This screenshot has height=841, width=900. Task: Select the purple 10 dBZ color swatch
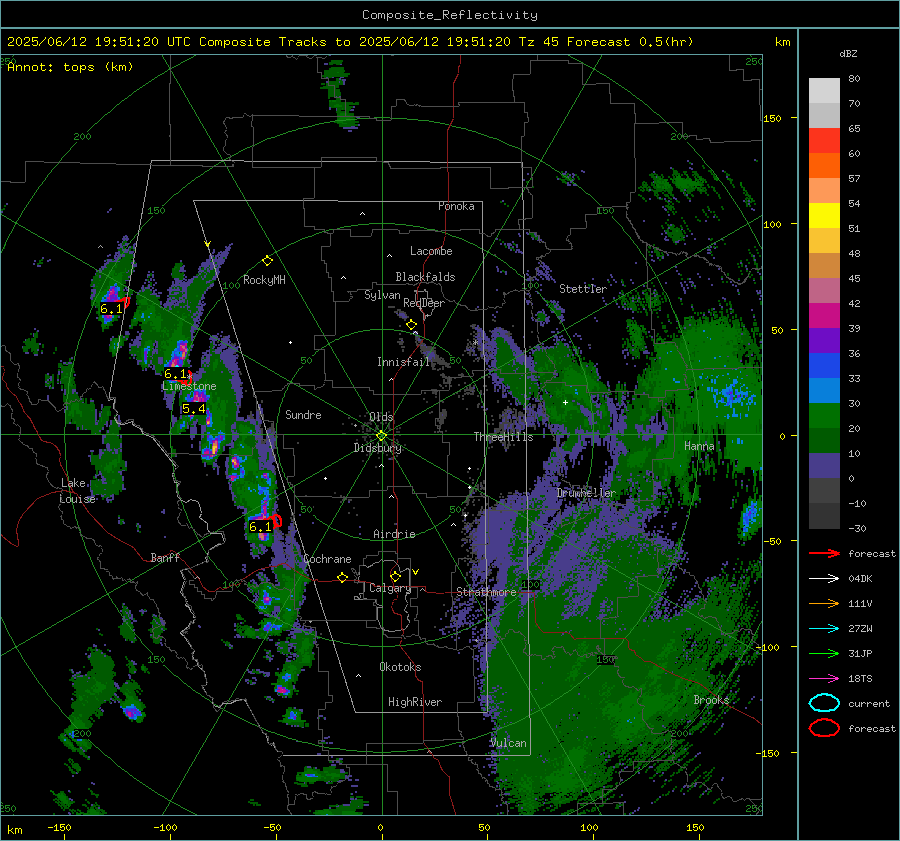(824, 465)
